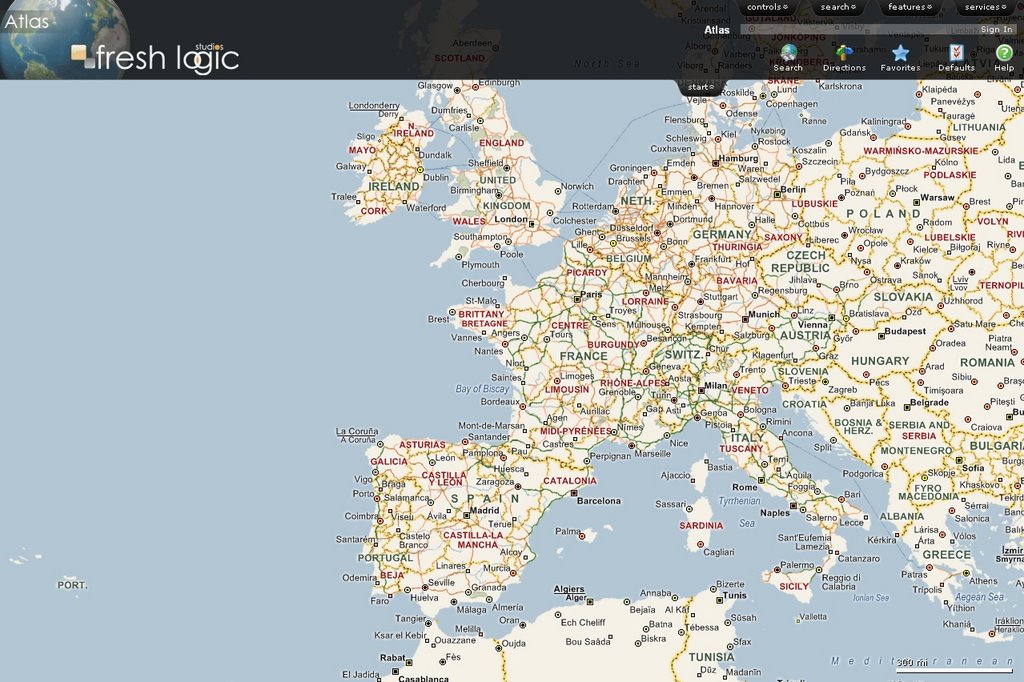Expand the controls dropdown tab
Screen dimensions: 1024x682
[767, 7]
